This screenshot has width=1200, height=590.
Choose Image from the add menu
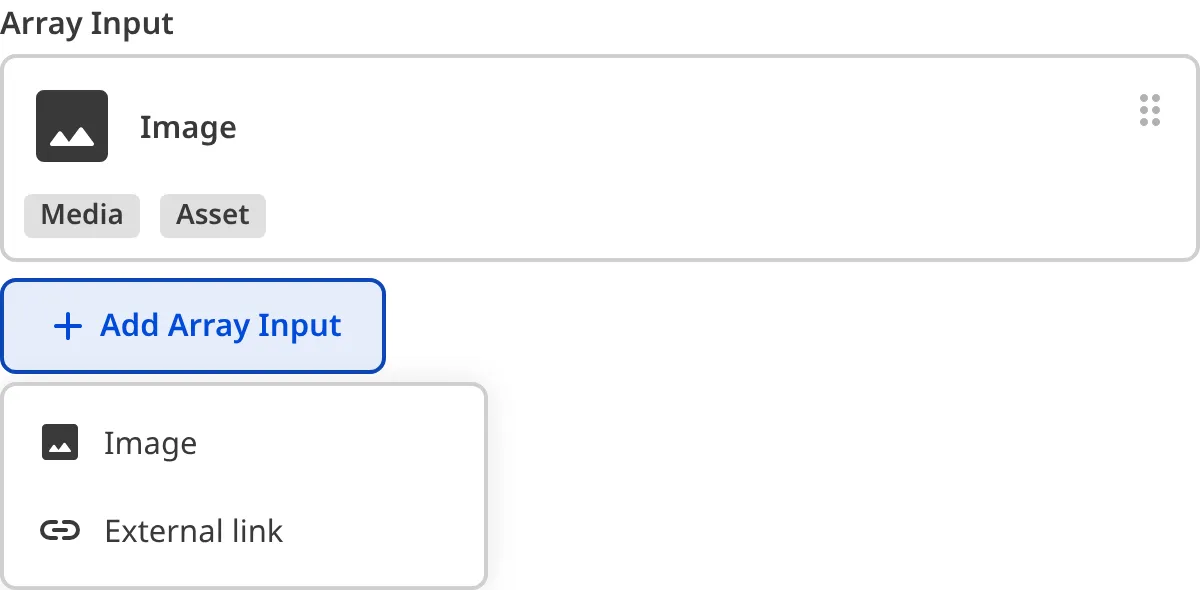(x=150, y=441)
